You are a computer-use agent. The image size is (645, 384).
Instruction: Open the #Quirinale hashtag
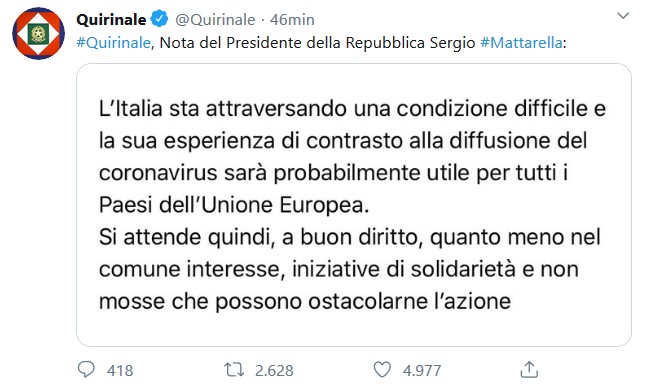click(114, 42)
